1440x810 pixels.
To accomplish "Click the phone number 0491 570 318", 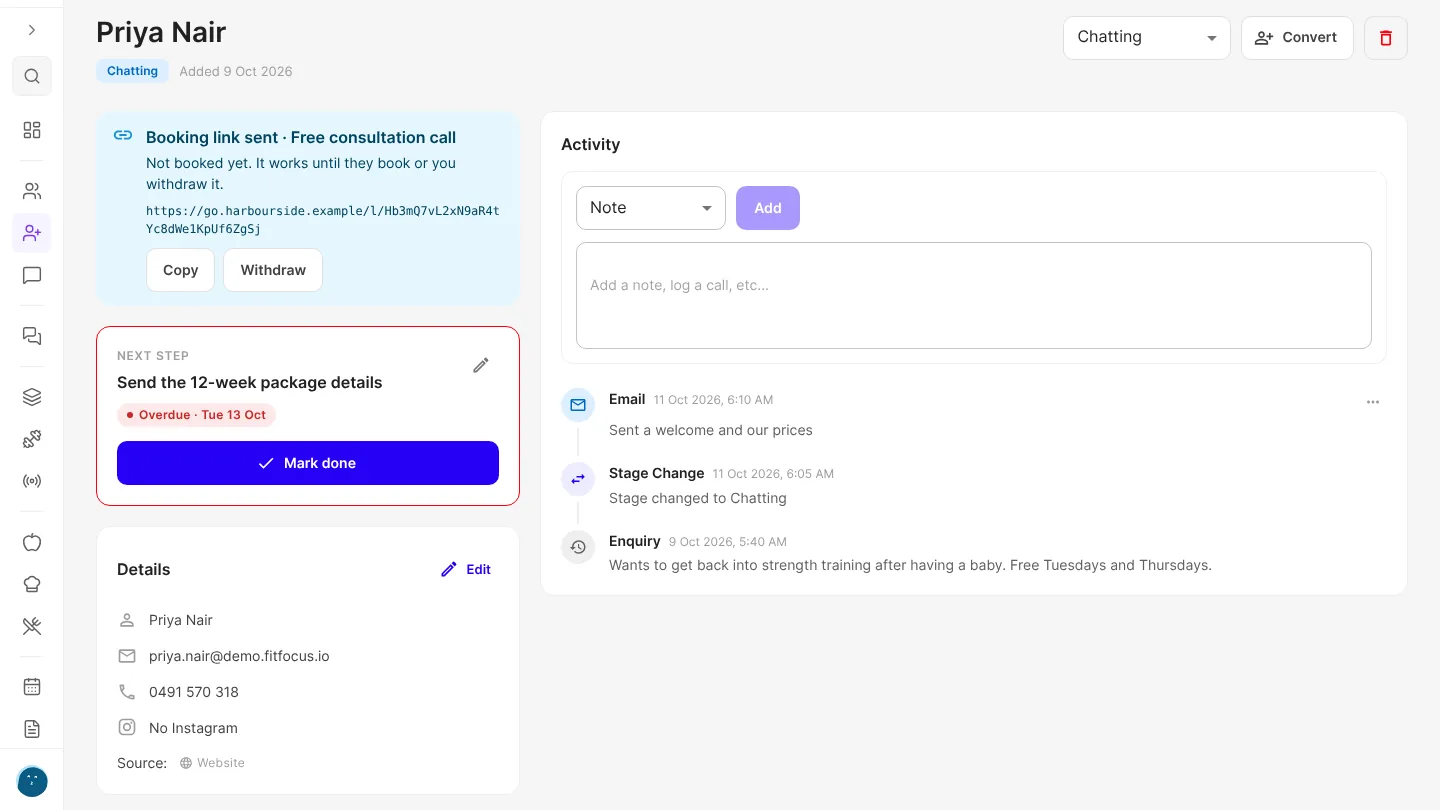I will click(x=194, y=692).
